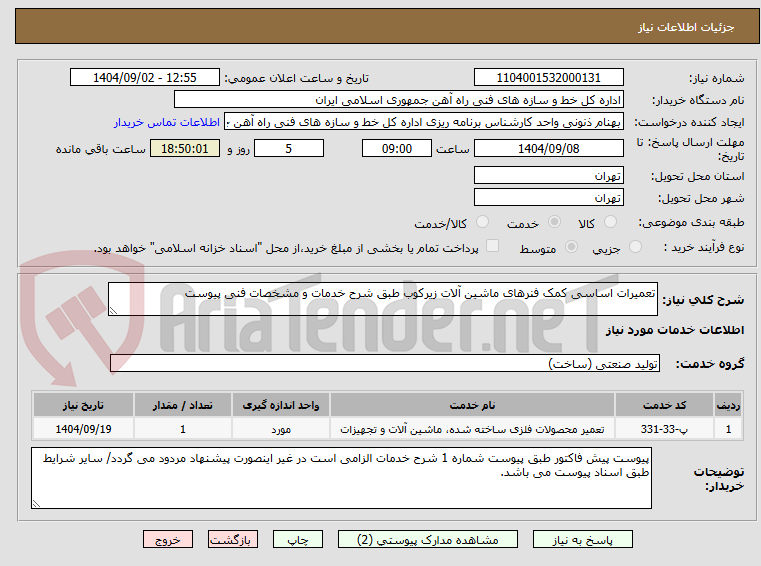
Task: Click the buyer notes text area
Action: 341,478
